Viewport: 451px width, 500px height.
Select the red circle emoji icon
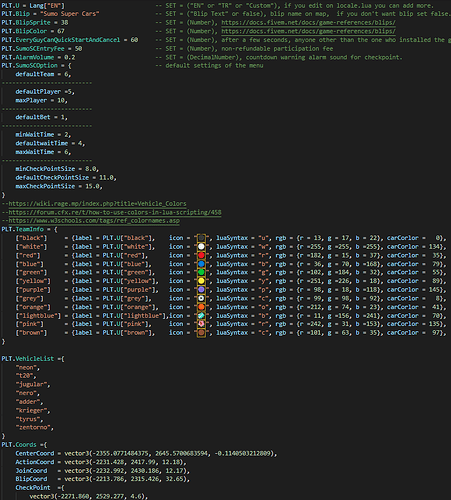coord(201,255)
